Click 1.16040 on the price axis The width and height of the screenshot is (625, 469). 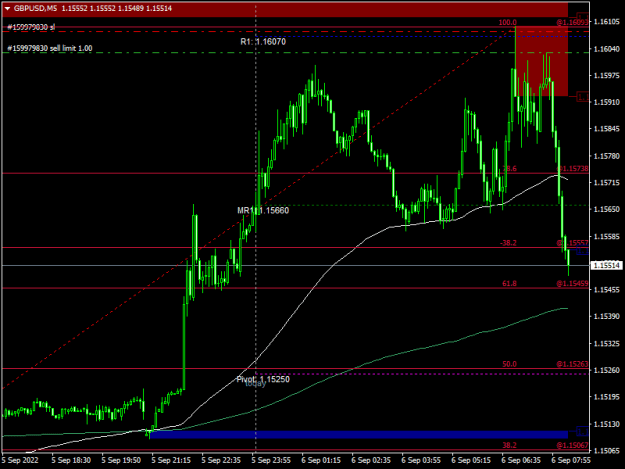(607, 49)
